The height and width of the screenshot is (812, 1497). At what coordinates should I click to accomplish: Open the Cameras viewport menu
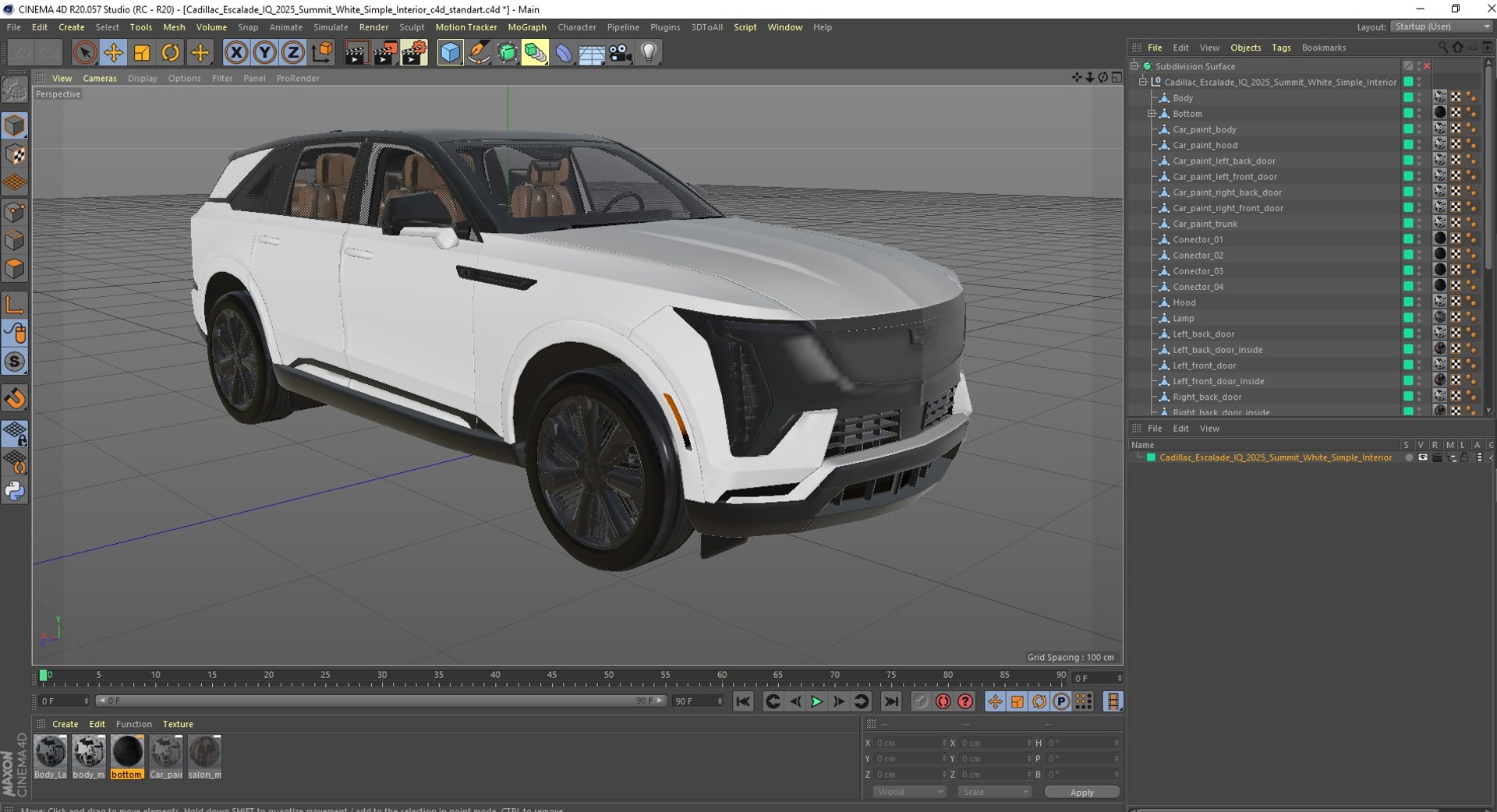pos(100,78)
